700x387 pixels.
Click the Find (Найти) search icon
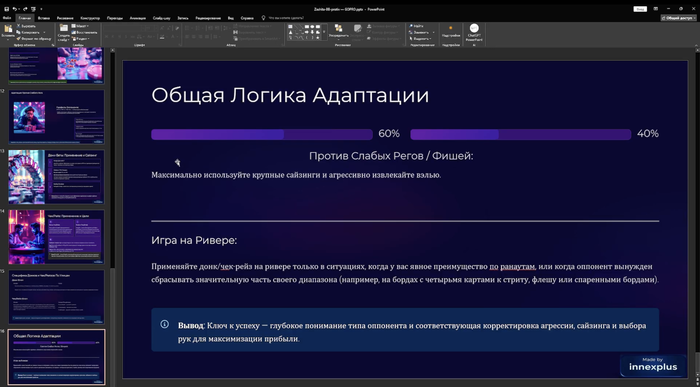[411, 26]
